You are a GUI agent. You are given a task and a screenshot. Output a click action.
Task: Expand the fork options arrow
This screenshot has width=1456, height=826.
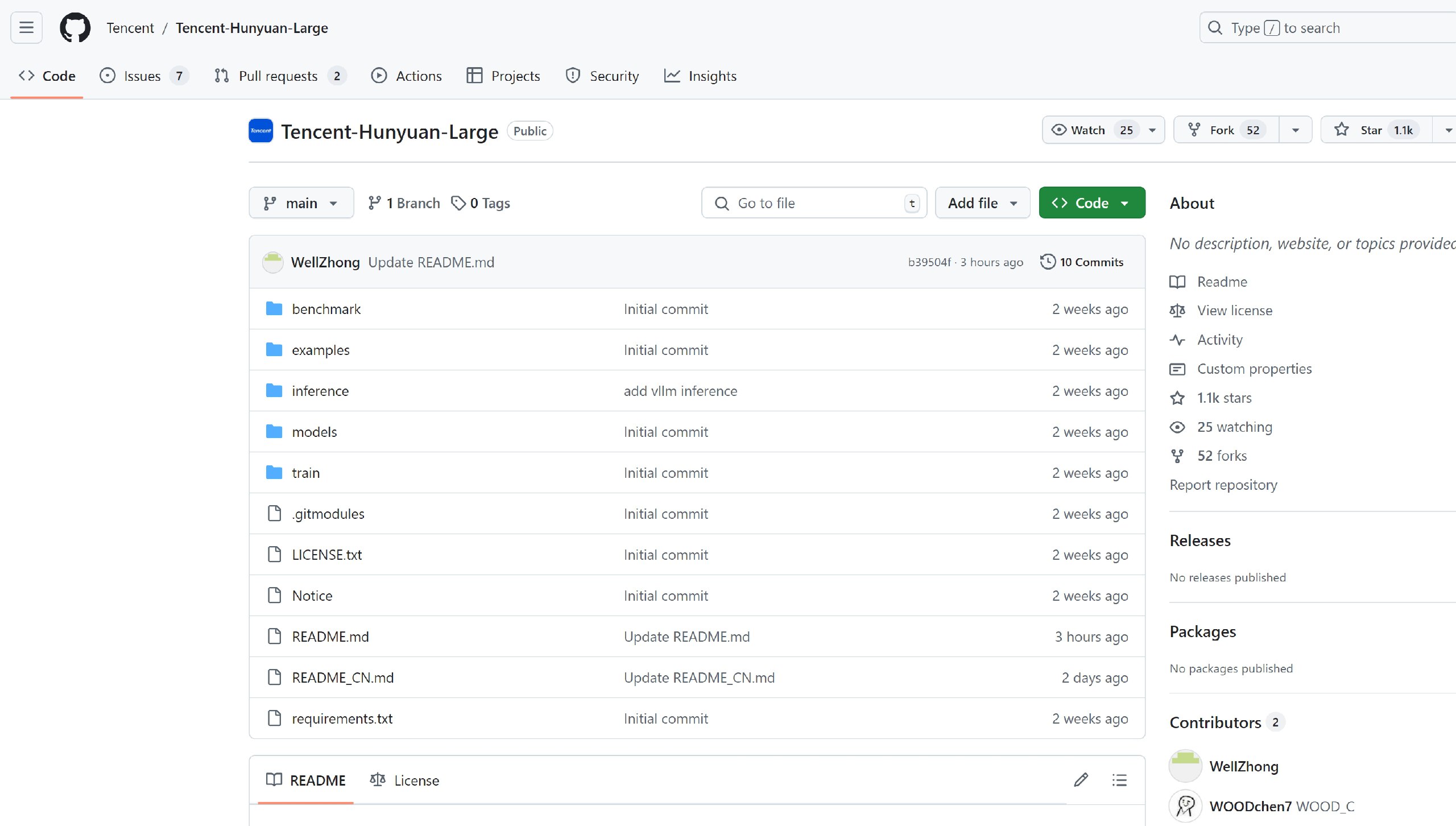1296,130
